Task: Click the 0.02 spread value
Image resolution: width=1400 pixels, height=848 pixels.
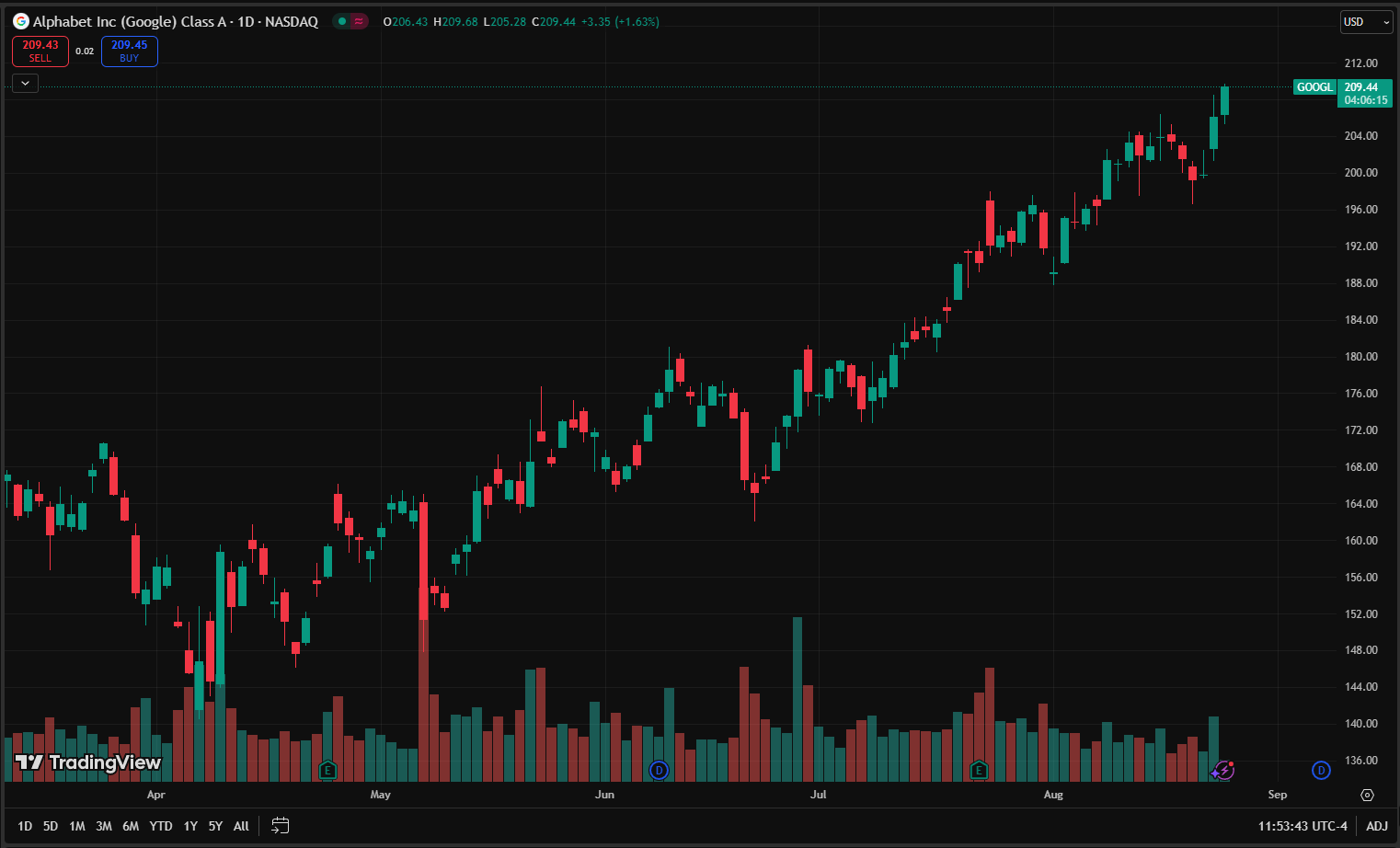Action: [85, 52]
